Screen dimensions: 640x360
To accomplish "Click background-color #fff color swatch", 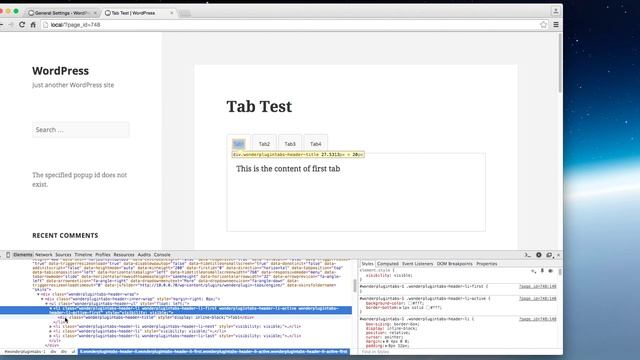I will [x=410, y=303].
